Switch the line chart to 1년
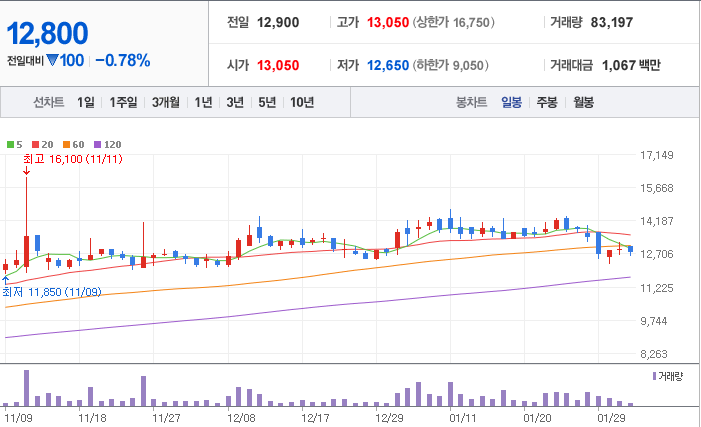This screenshot has width=701, height=427. pyautogui.click(x=203, y=102)
